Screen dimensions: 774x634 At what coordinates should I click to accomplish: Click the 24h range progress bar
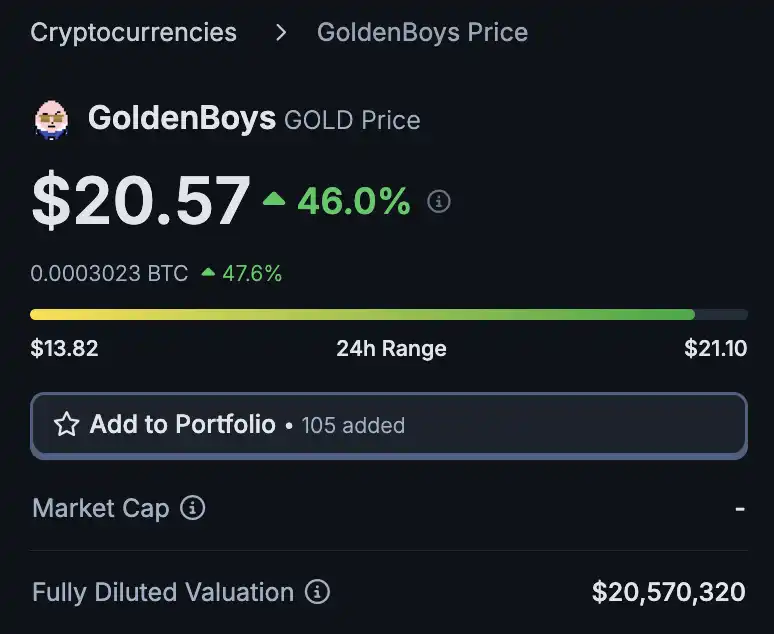[388, 314]
